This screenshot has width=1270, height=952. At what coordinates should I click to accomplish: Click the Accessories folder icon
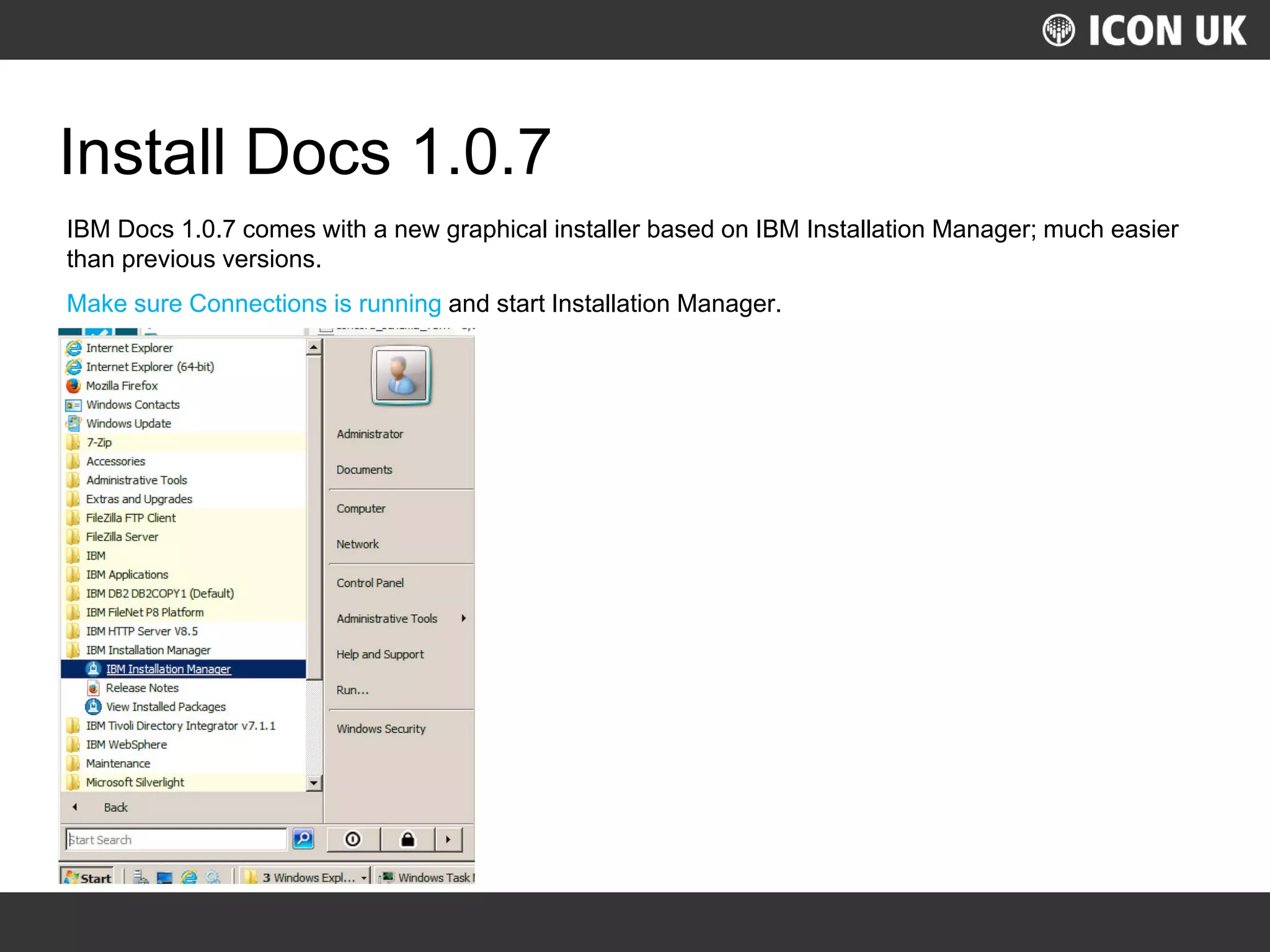(x=73, y=461)
